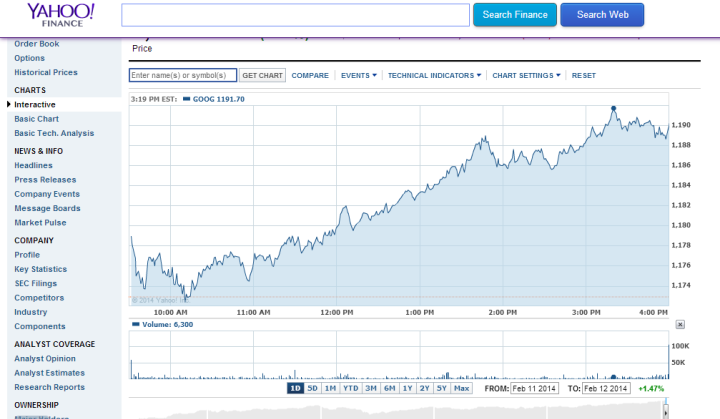Select the Max time range tab
This screenshot has height=419, width=720.
pos(461,388)
